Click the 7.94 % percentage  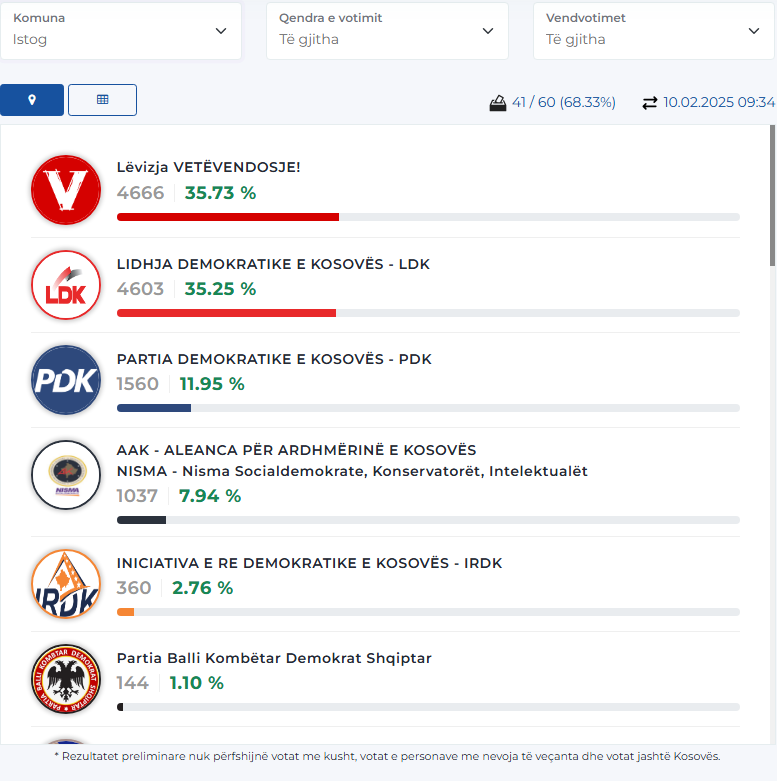pos(210,496)
